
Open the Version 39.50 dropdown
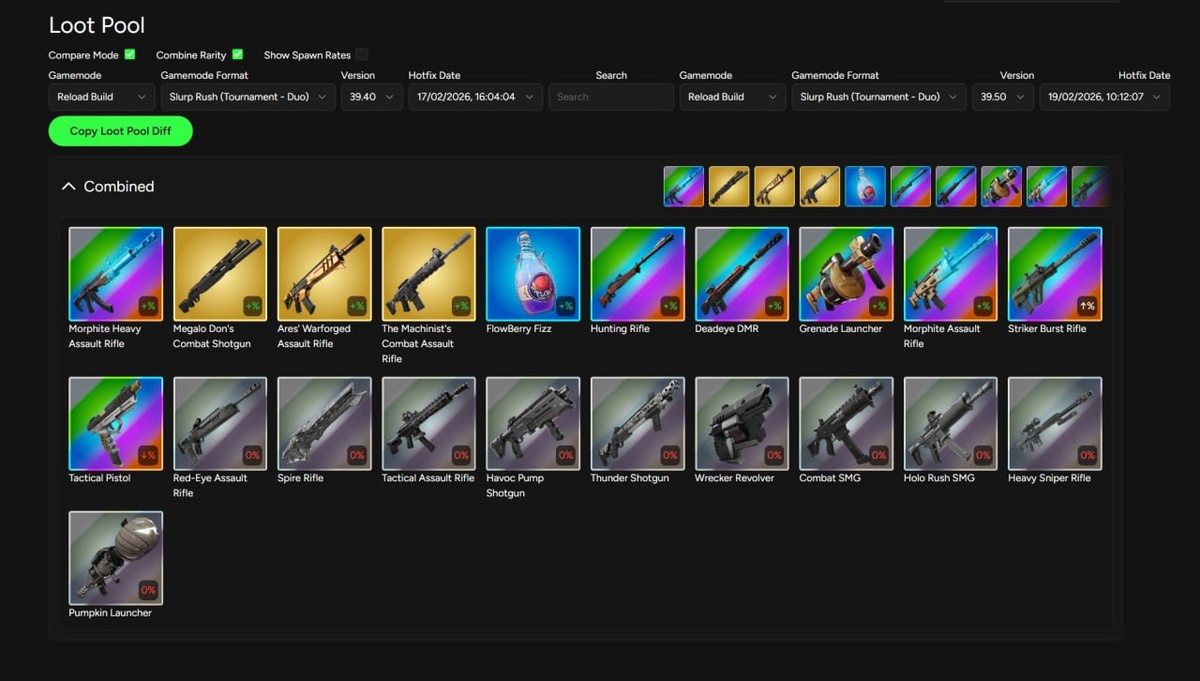1002,97
